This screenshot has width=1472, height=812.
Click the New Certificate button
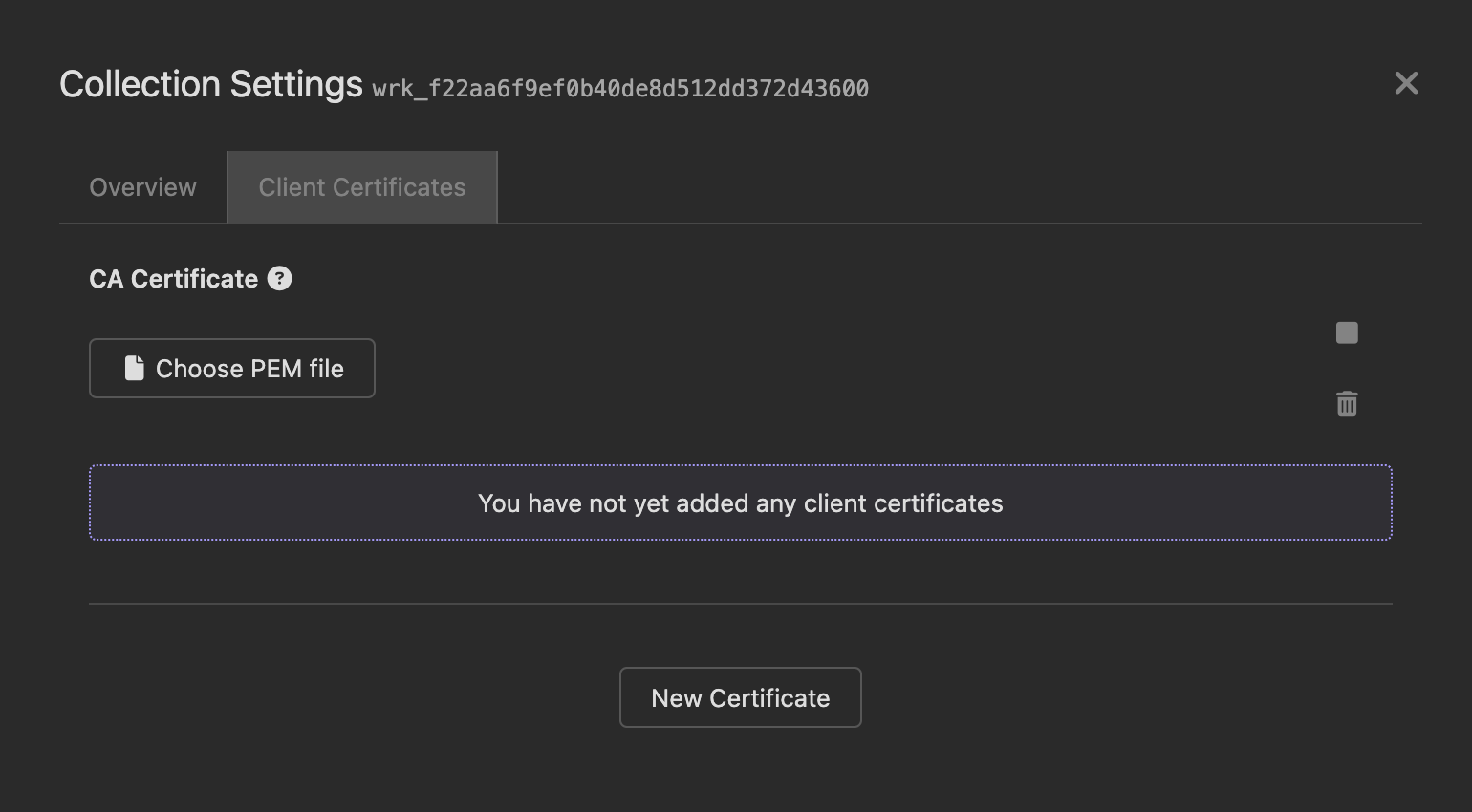point(740,697)
